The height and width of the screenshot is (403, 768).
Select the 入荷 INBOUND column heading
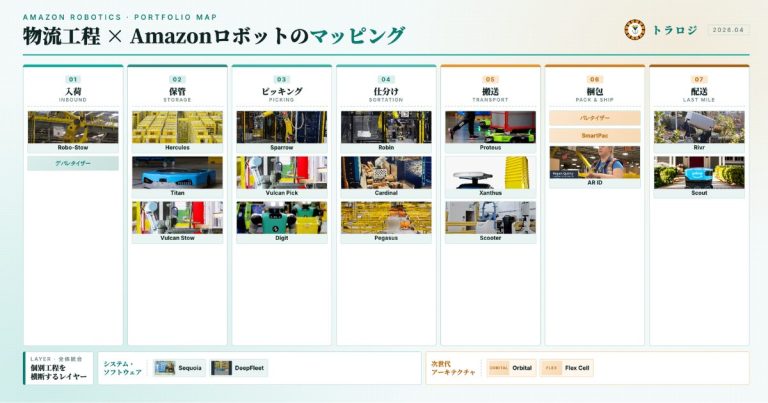[x=73, y=94]
